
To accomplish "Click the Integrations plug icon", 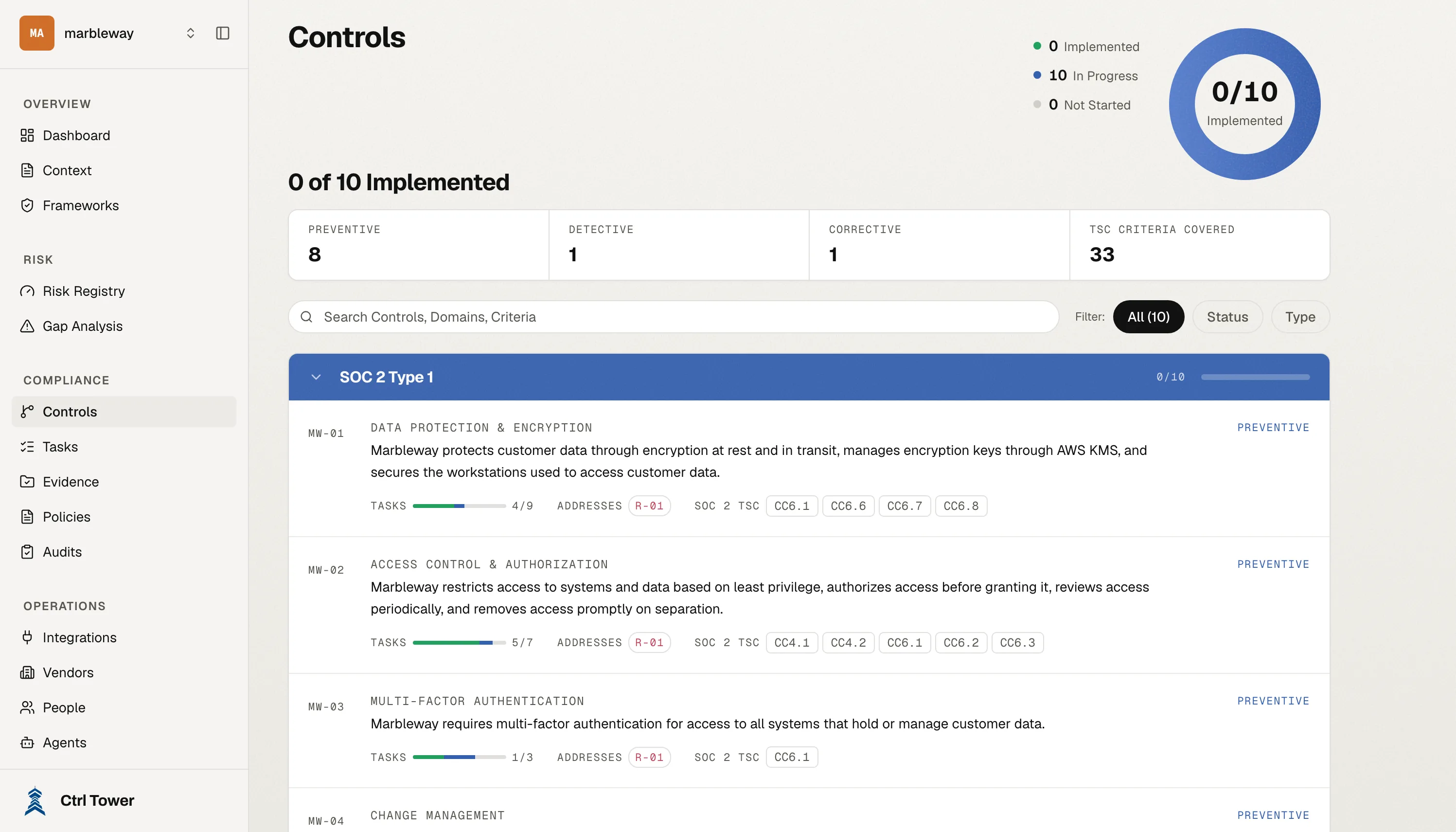I will [x=27, y=637].
